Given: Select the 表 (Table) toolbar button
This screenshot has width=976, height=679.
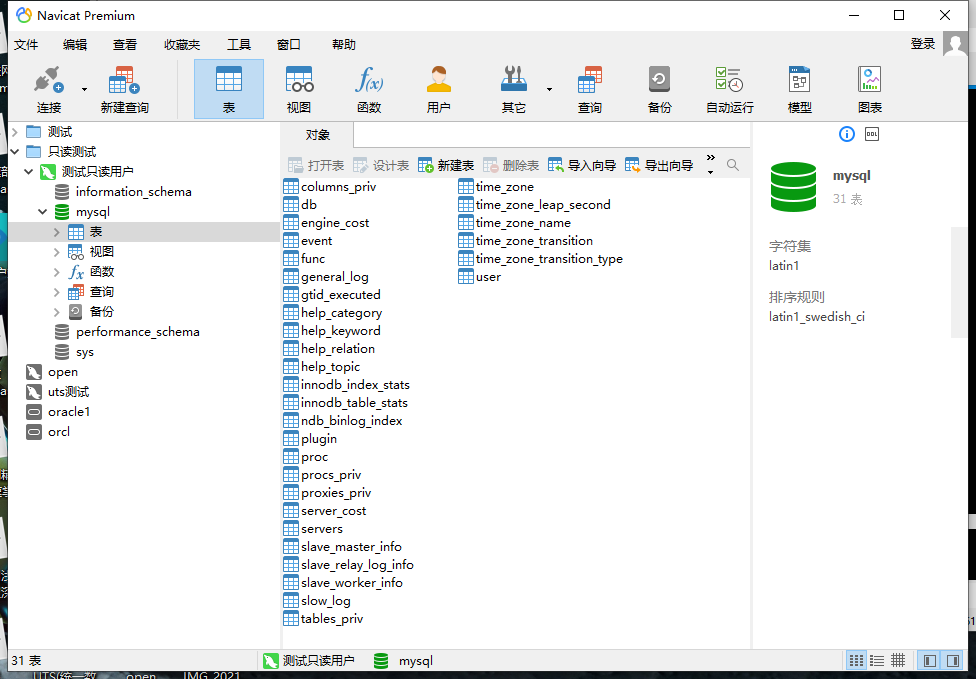Looking at the screenshot, I should pyautogui.click(x=229, y=89).
